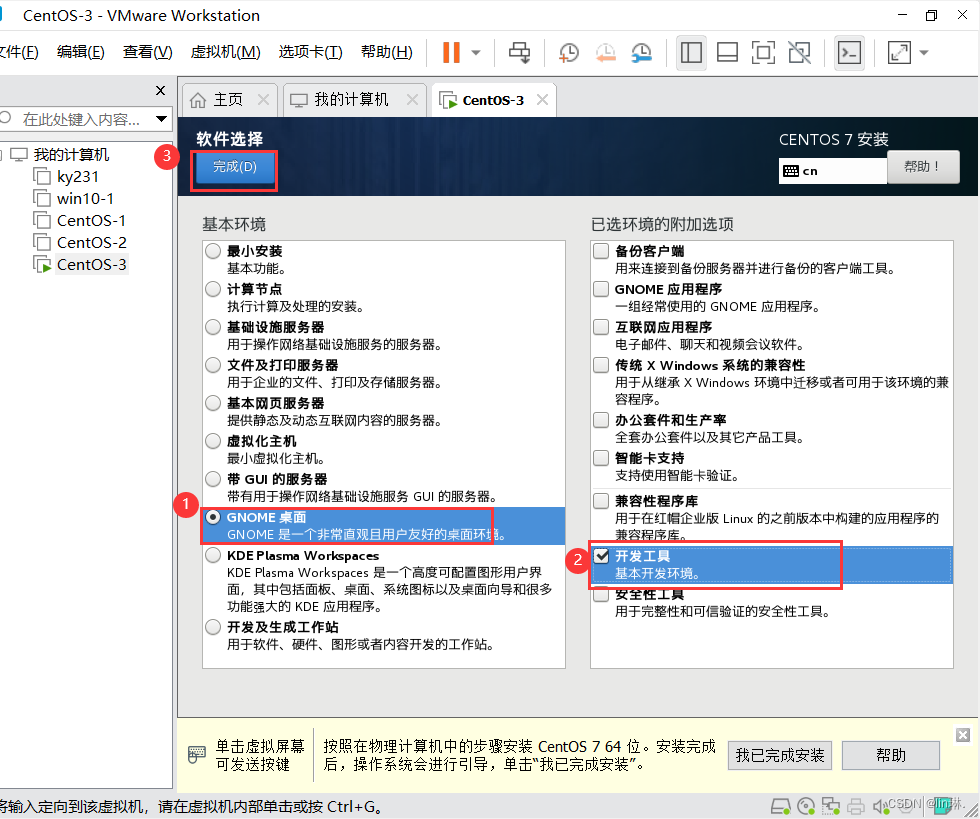Click the hard disk status bar icon
Screen dimensions: 980x819
coord(781,806)
